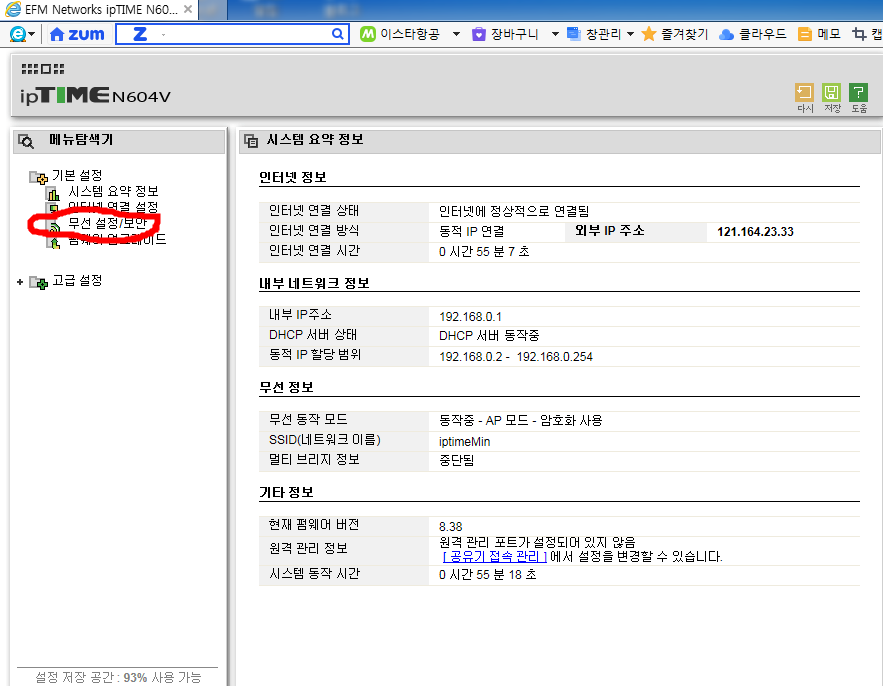Click 중단됨 multi bridge value
This screenshot has height=686, width=883.
pos(456,460)
